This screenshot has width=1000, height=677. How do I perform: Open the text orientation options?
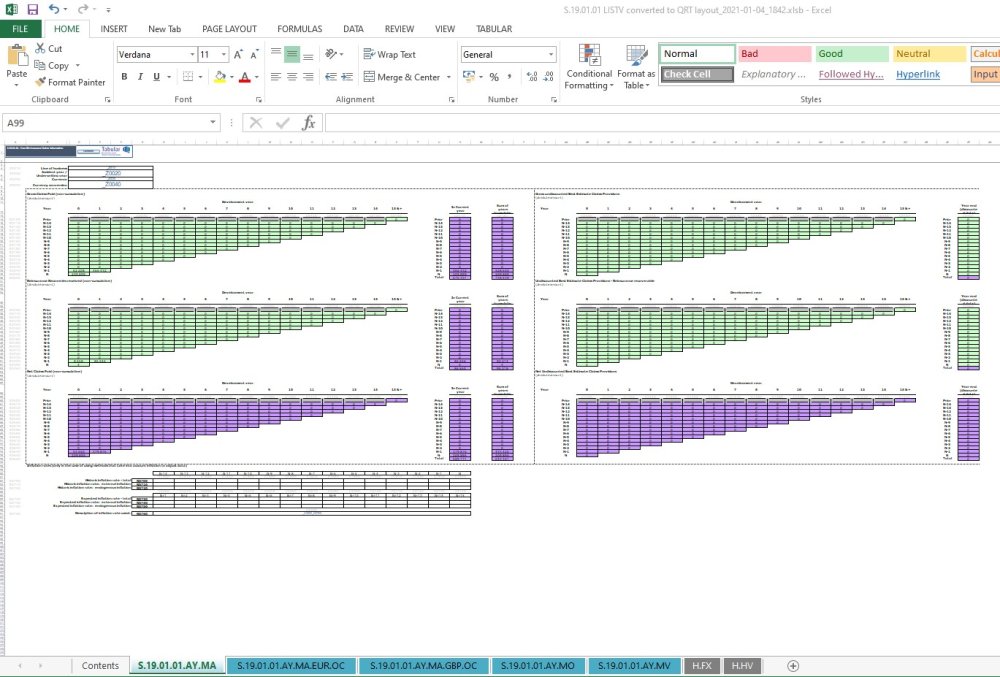pos(334,54)
